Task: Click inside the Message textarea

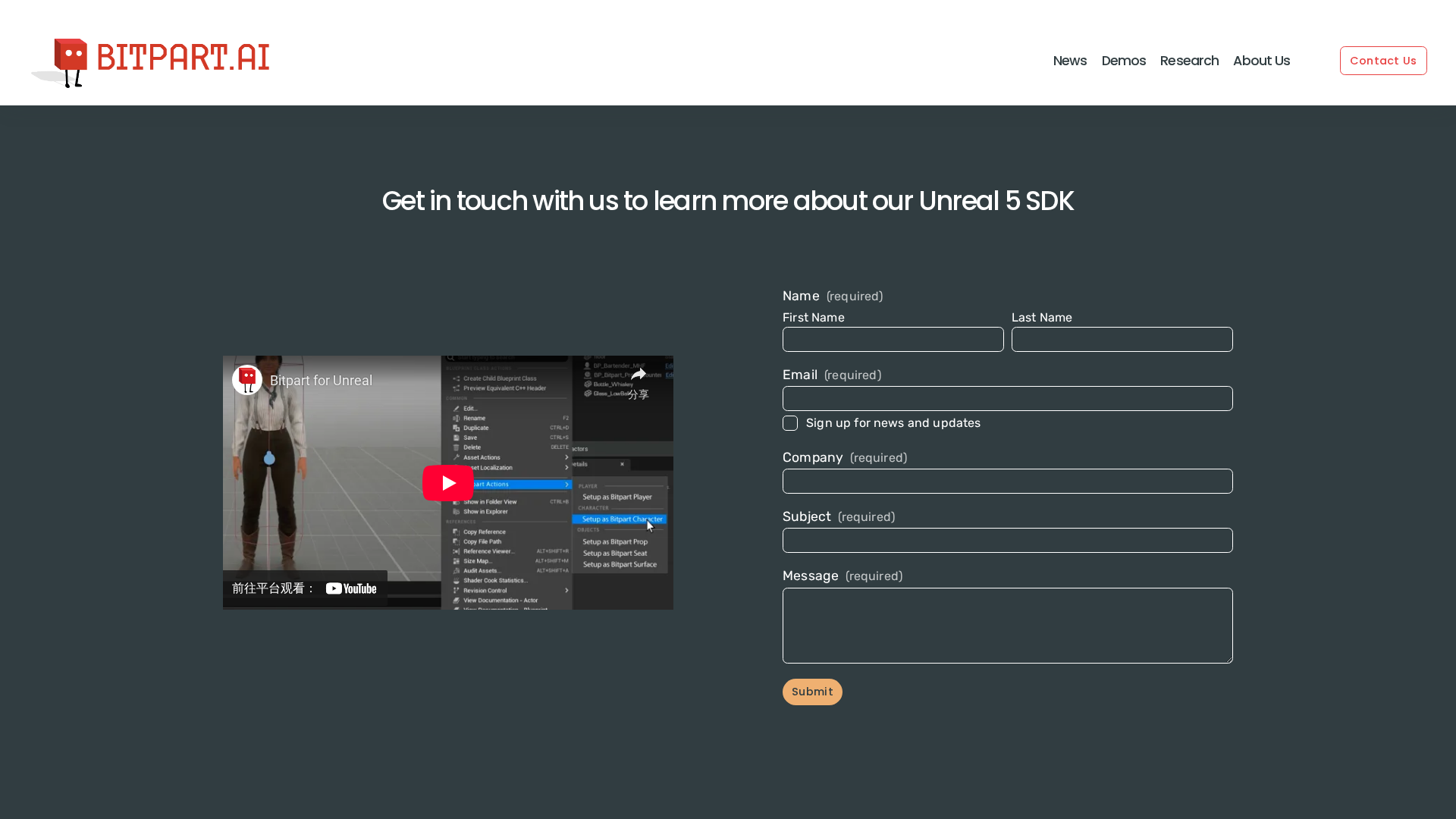Action: pyautogui.click(x=1007, y=626)
